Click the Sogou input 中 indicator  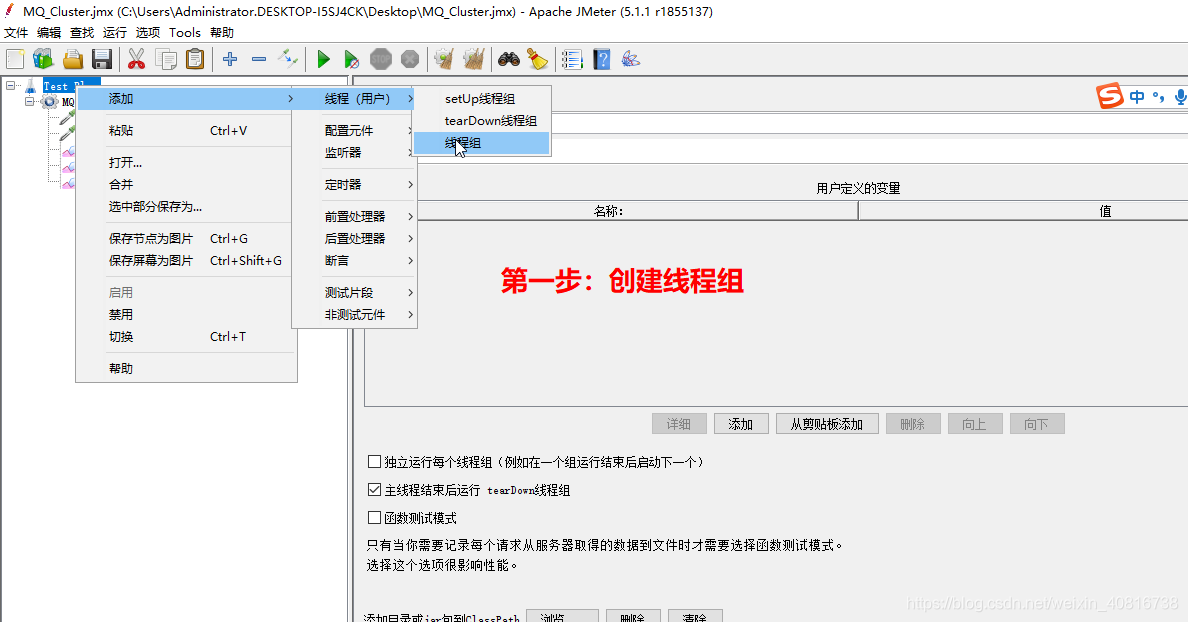[1136, 96]
